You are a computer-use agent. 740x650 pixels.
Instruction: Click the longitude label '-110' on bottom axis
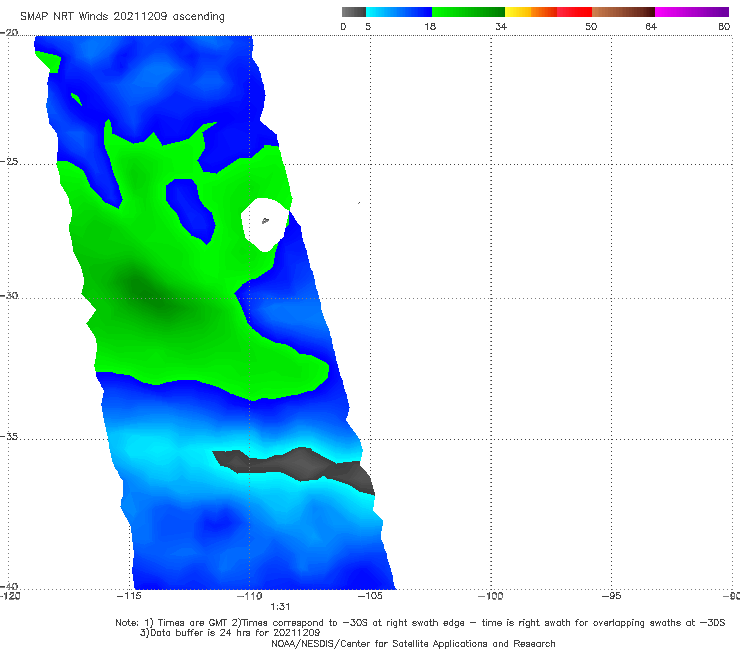point(250,596)
